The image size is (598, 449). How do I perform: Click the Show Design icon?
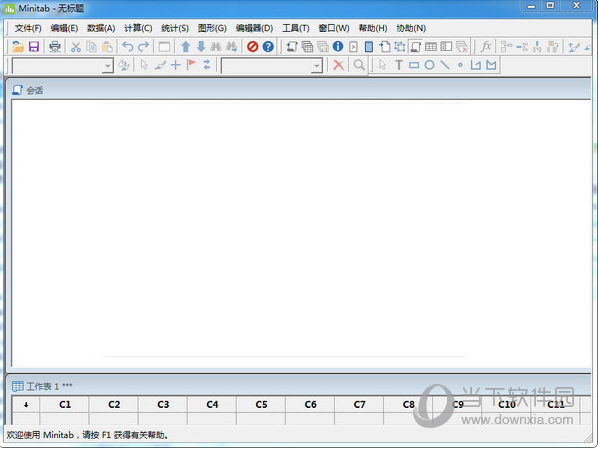coord(400,47)
